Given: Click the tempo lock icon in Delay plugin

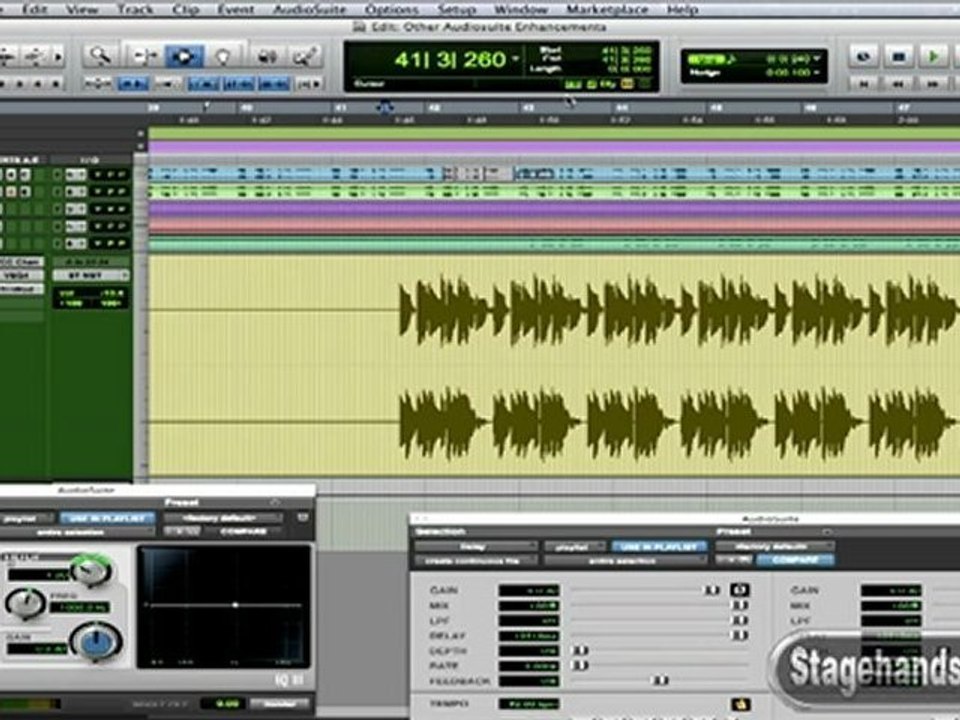Looking at the screenshot, I should (741, 704).
